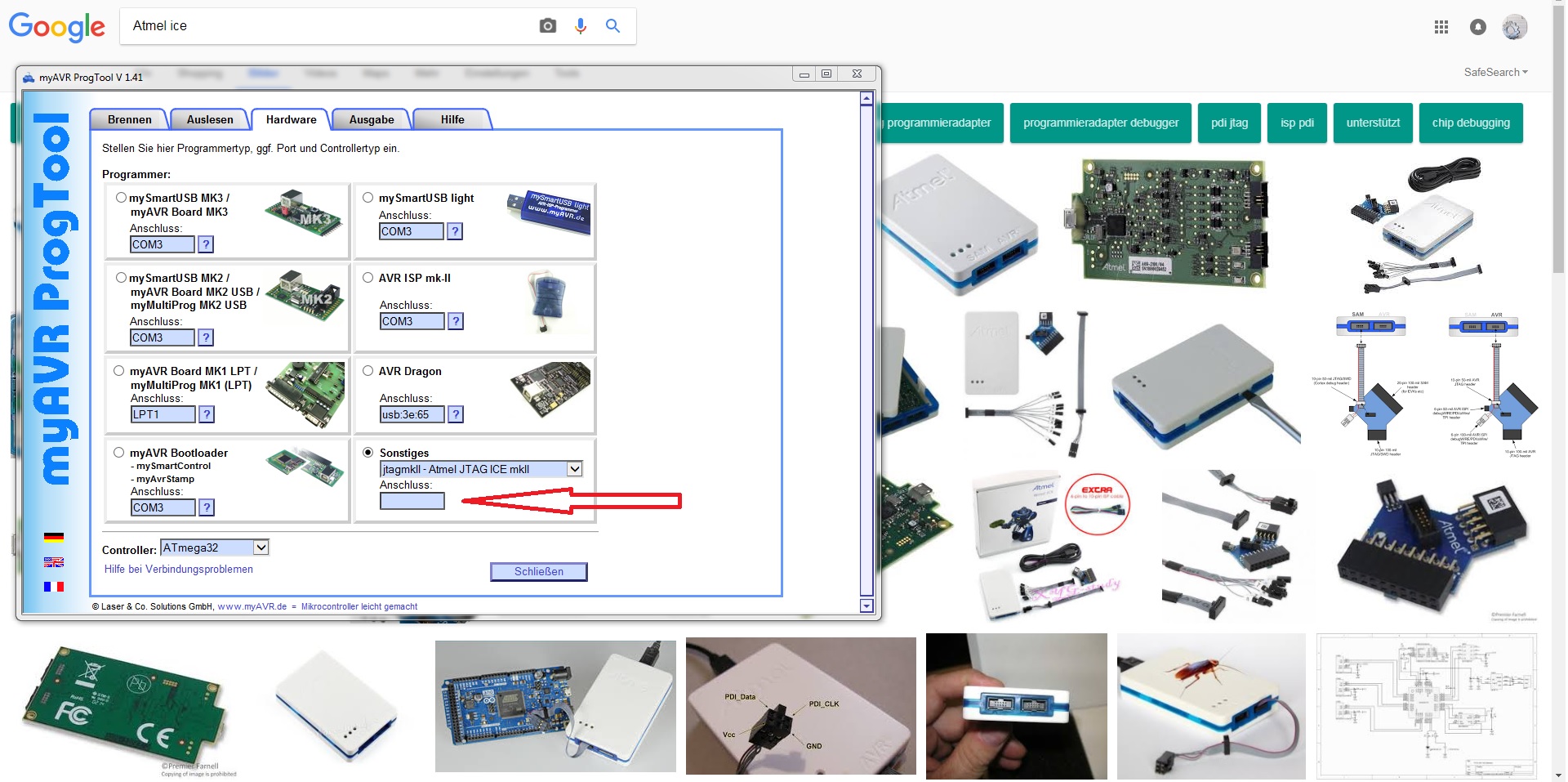Click the isp pdi filter chip
The height and width of the screenshot is (782, 1568).
click(x=1297, y=123)
